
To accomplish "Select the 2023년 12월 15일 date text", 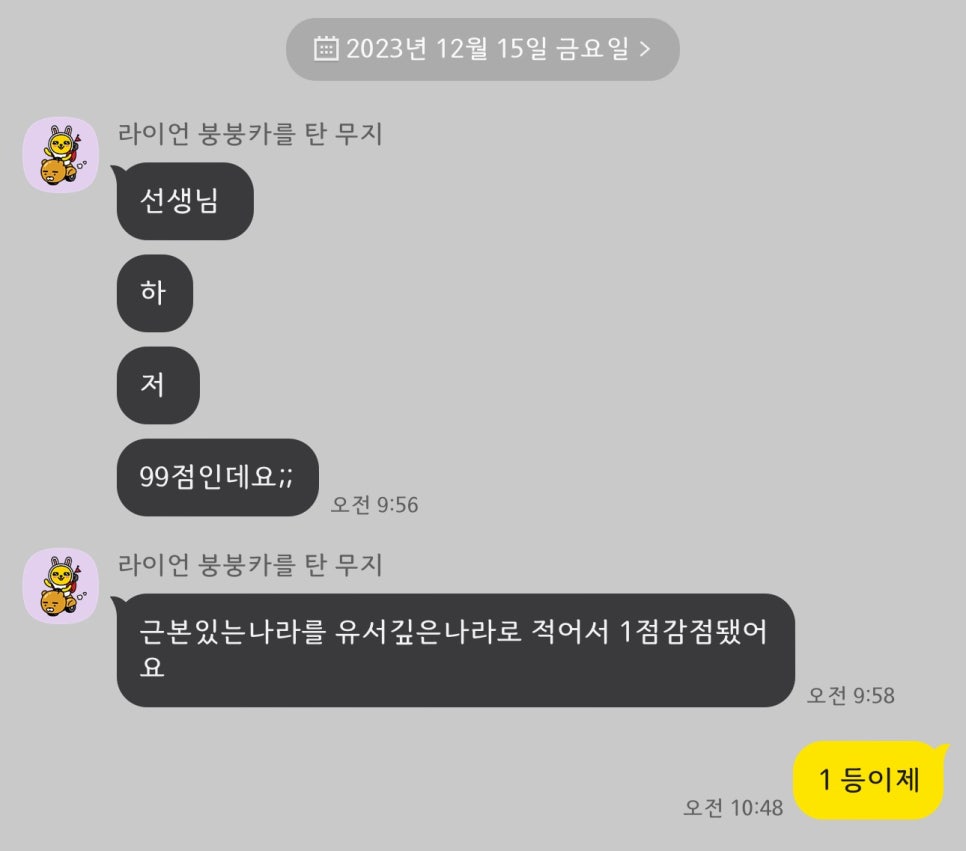I will pos(446,49).
